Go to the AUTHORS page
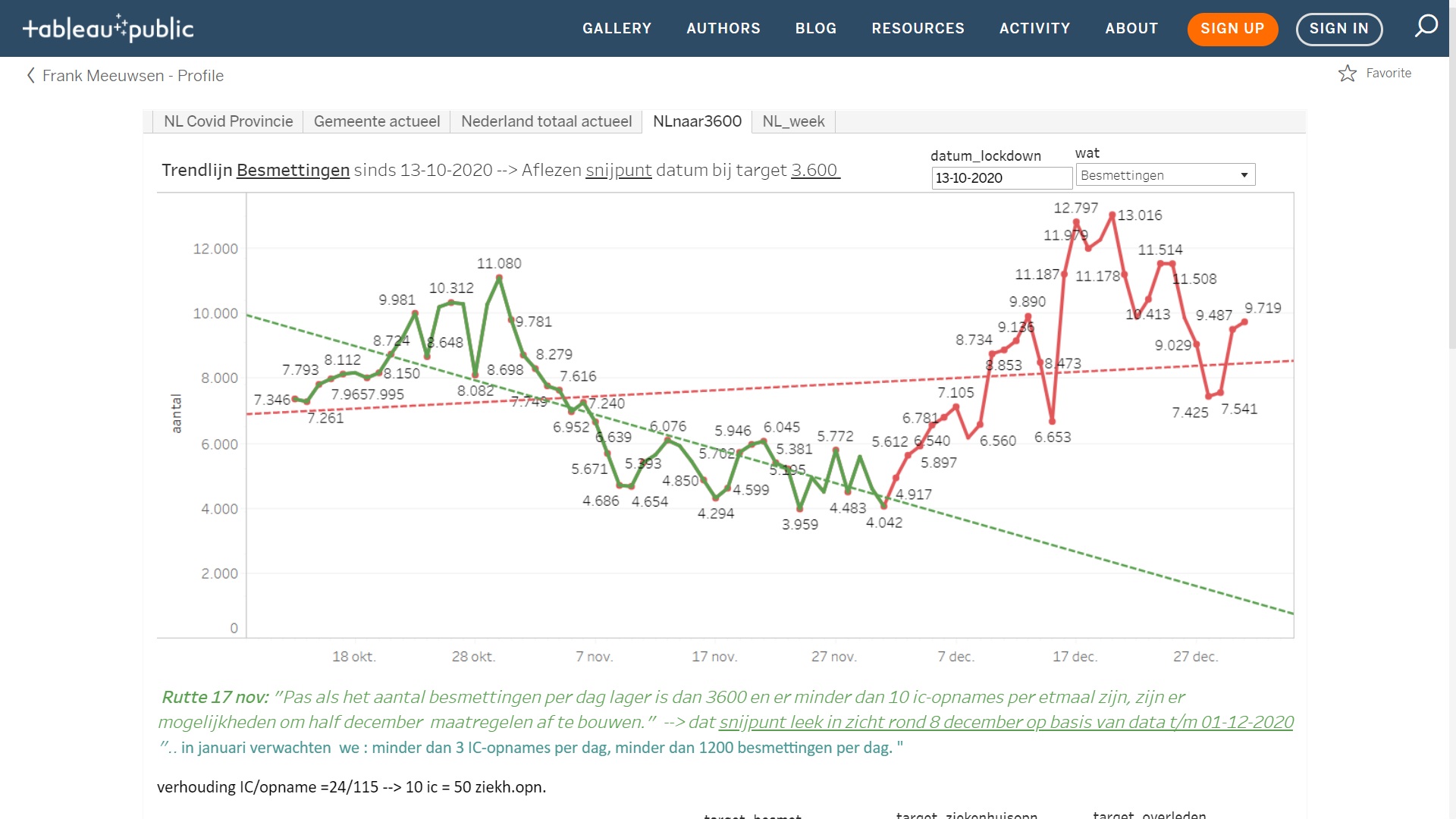 click(x=723, y=29)
